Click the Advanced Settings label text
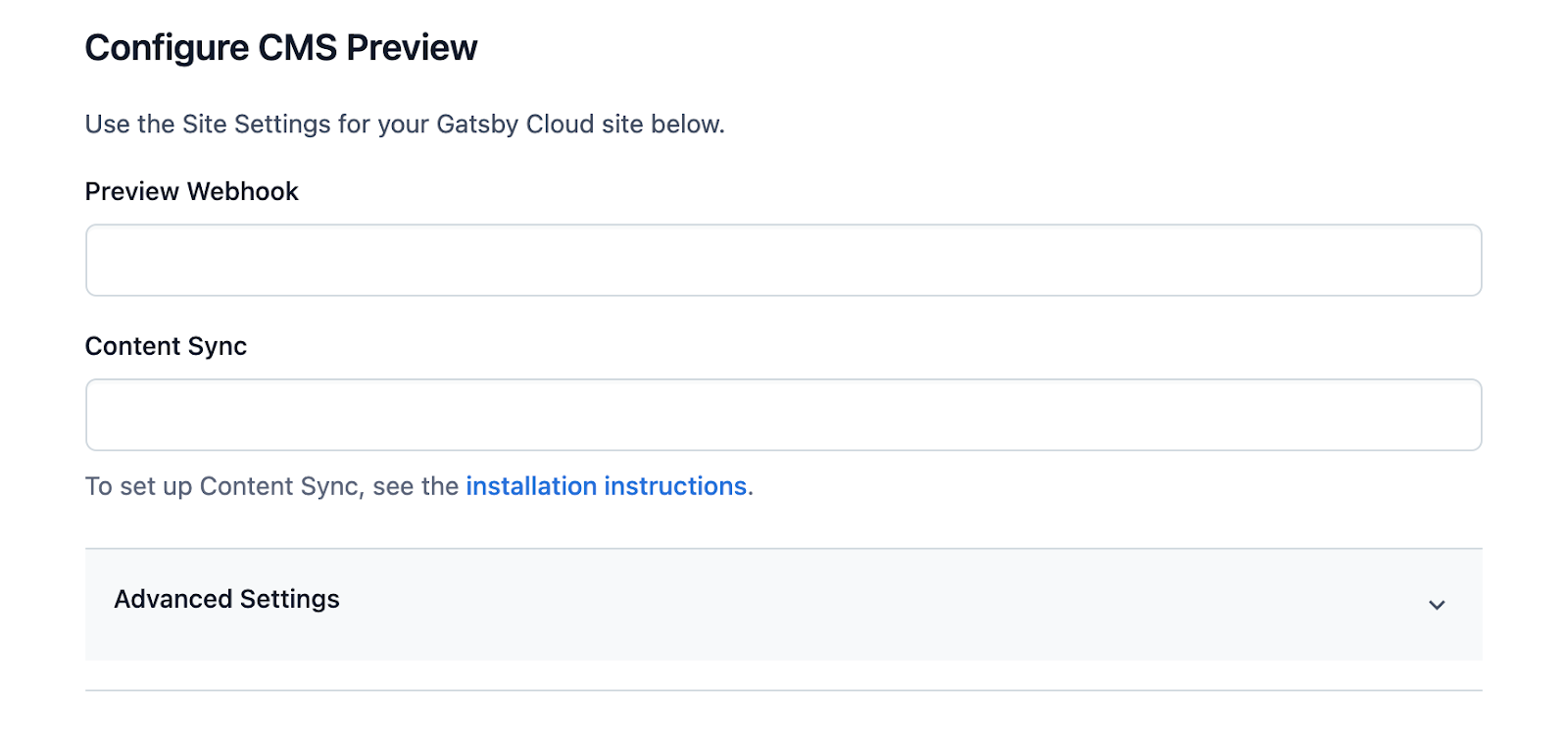The image size is (1568, 746). (x=227, y=599)
